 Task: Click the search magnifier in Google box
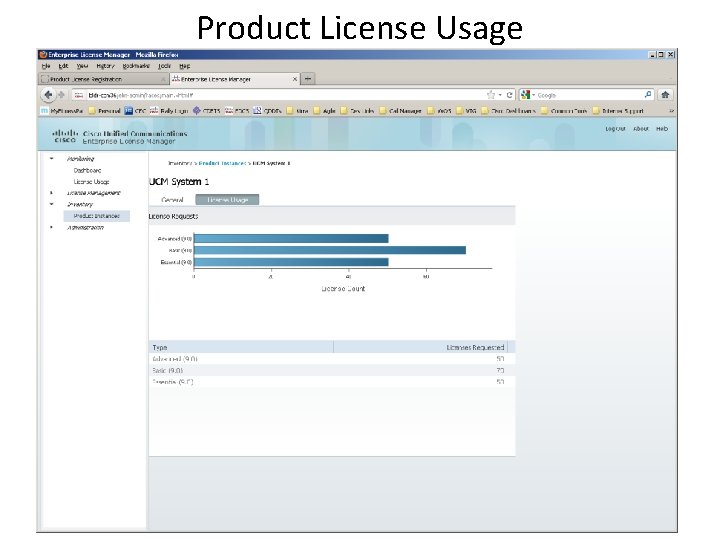click(x=647, y=95)
